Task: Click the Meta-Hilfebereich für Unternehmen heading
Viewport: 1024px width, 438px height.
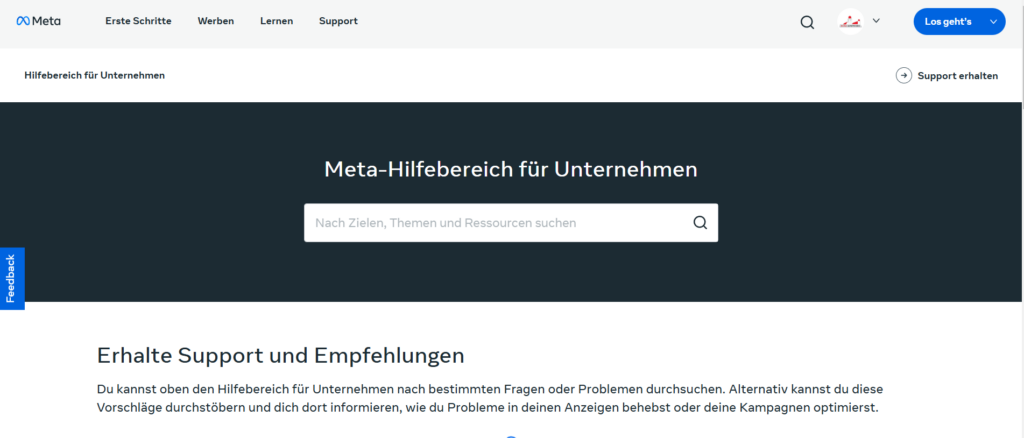Action: [x=511, y=170]
